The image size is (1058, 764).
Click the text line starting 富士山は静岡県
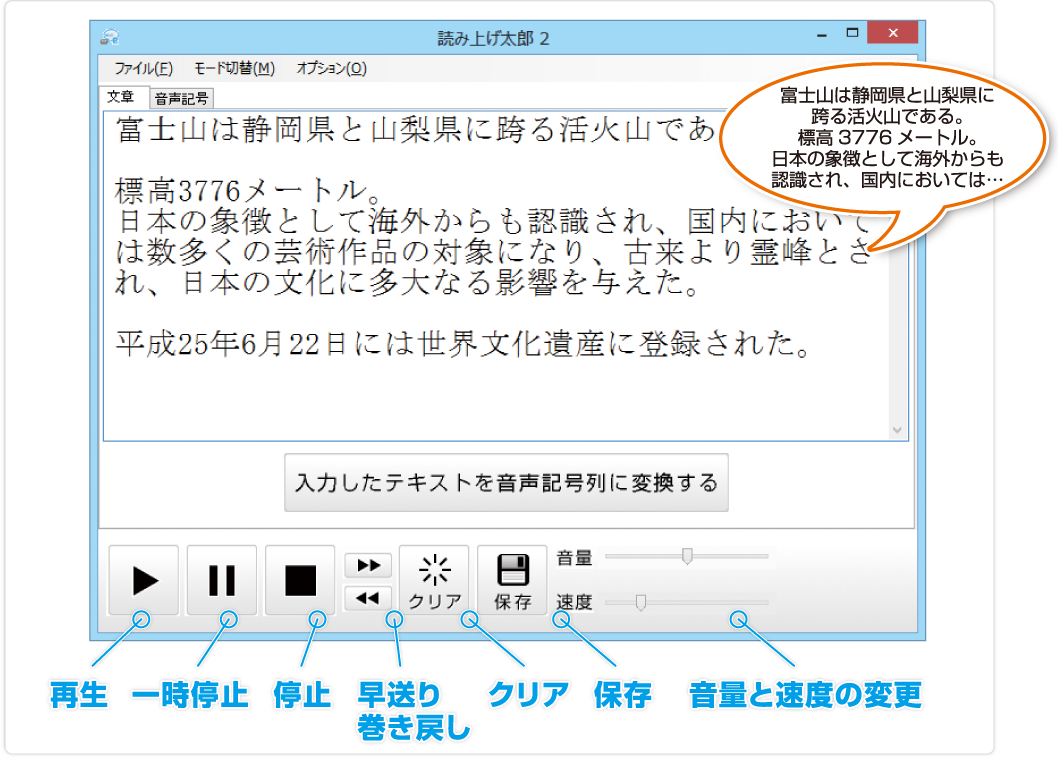(415, 130)
